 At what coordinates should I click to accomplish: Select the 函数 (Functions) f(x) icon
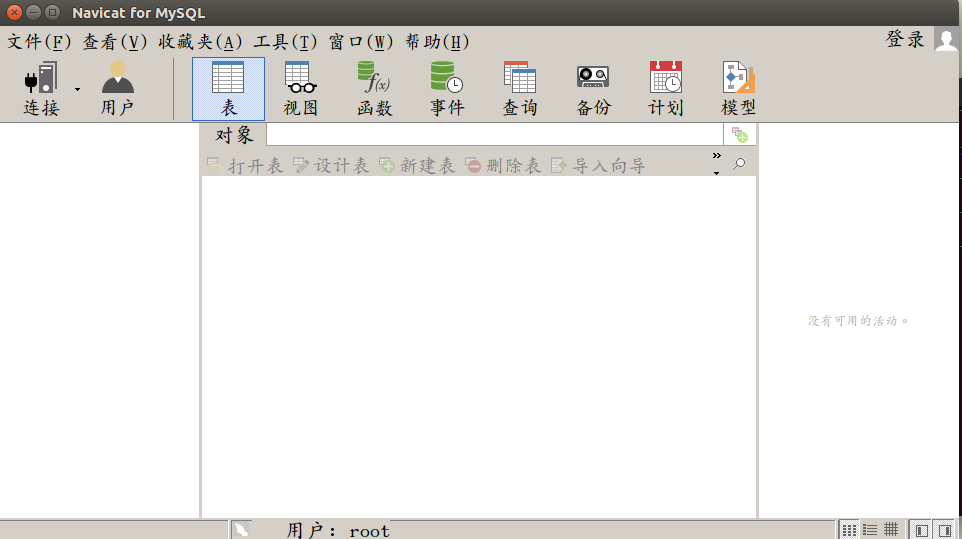point(374,89)
